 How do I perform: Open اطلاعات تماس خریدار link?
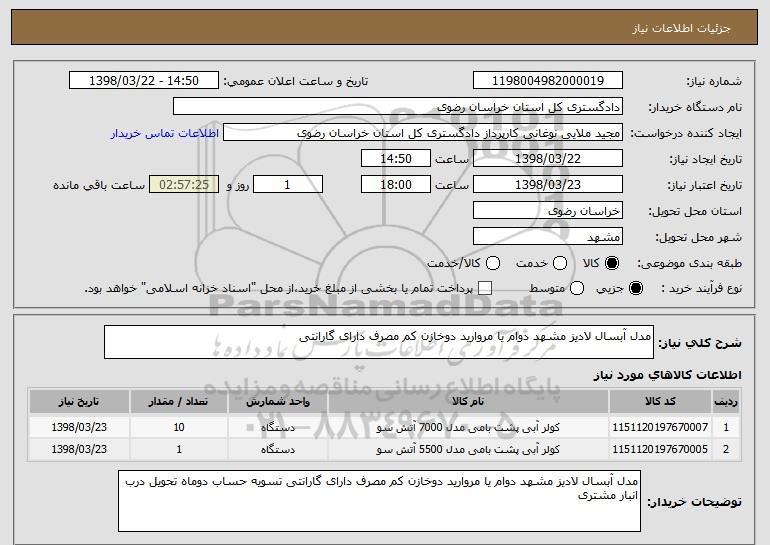(x=165, y=133)
